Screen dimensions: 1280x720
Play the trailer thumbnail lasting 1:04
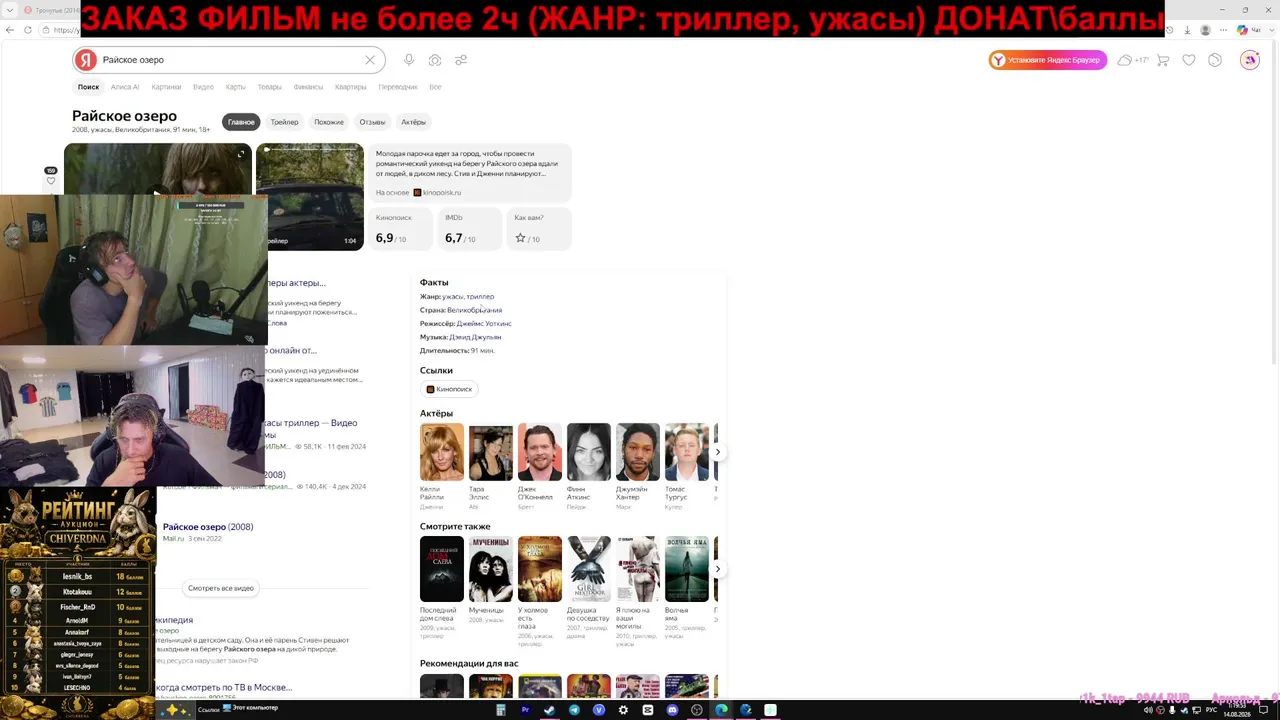pos(310,197)
